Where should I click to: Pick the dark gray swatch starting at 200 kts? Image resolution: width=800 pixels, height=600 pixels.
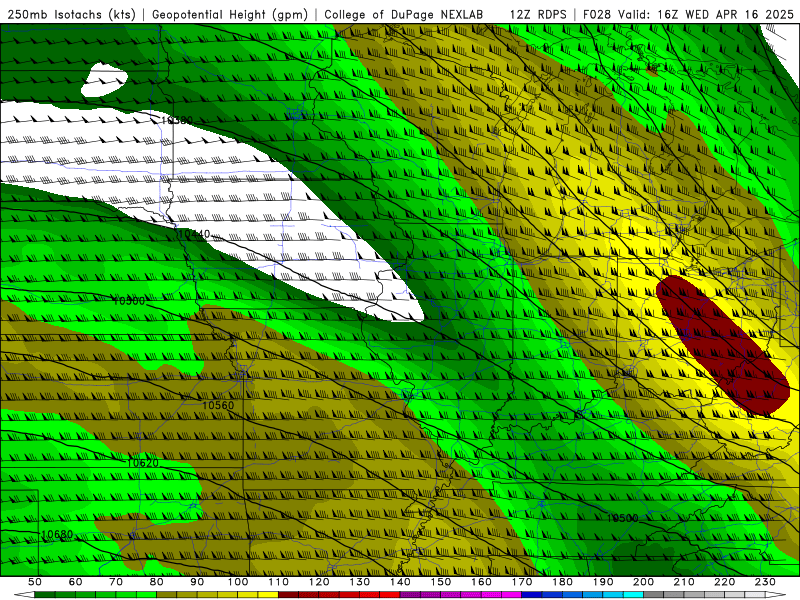(x=654, y=595)
